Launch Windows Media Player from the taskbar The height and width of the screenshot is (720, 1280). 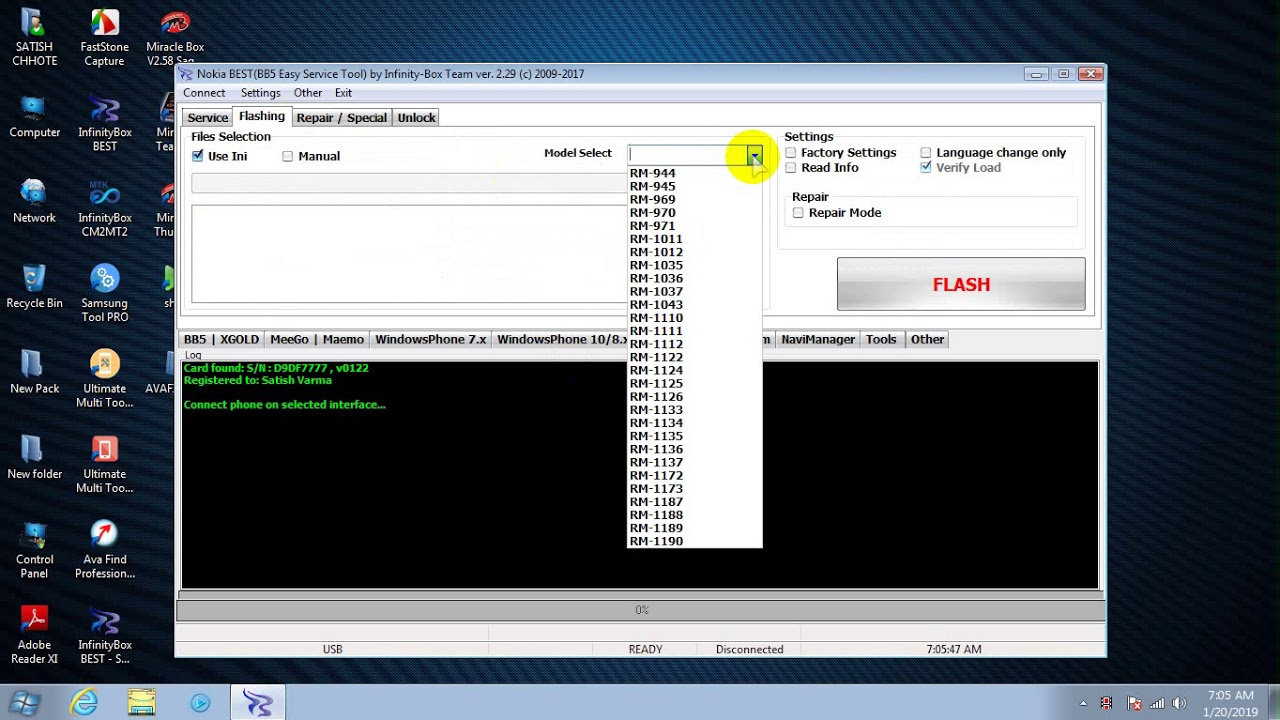(x=200, y=703)
